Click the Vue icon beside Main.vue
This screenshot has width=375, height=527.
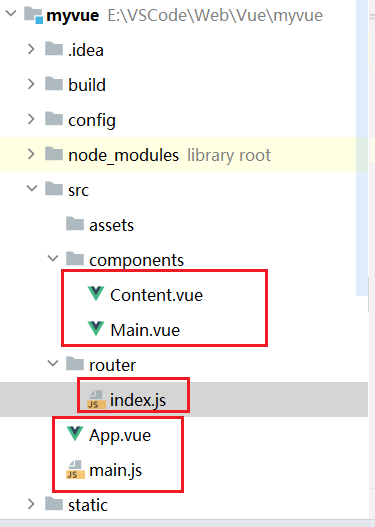(96, 329)
